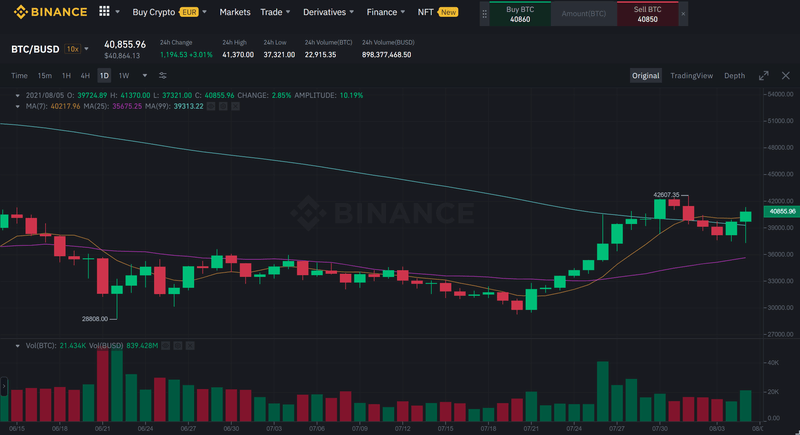Click the Markets link
Screen dimensions: 800x435
point(235,12)
